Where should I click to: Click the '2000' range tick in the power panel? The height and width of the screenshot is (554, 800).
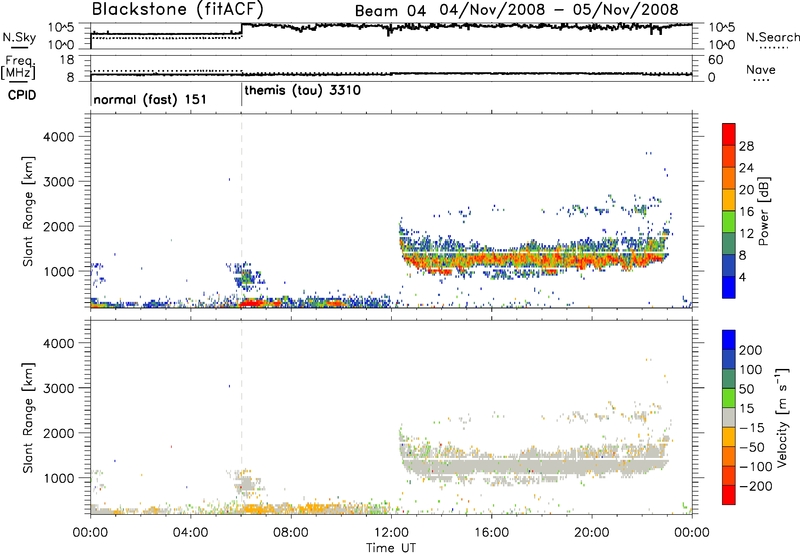click(59, 226)
